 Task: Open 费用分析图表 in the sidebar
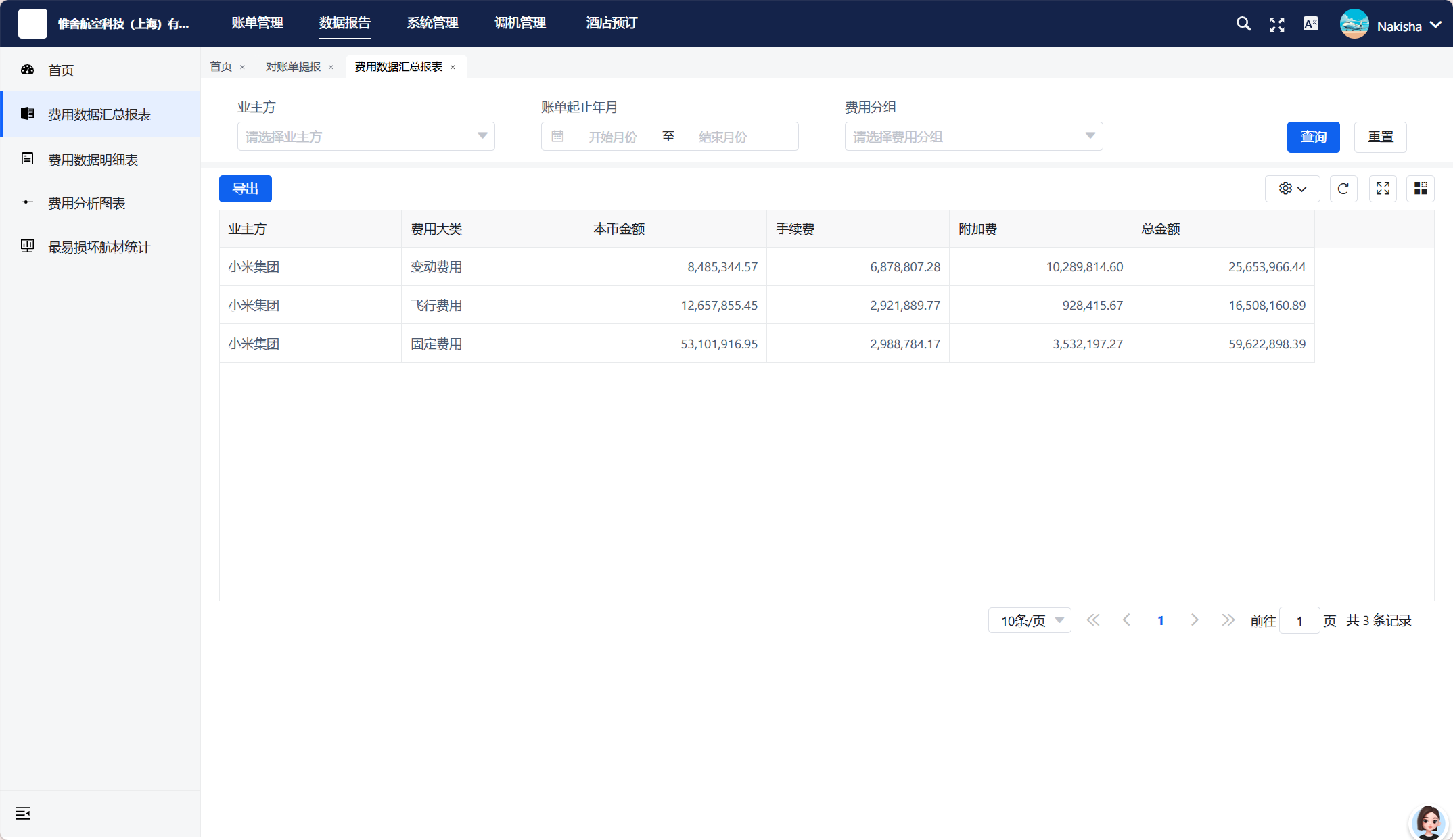pos(87,204)
